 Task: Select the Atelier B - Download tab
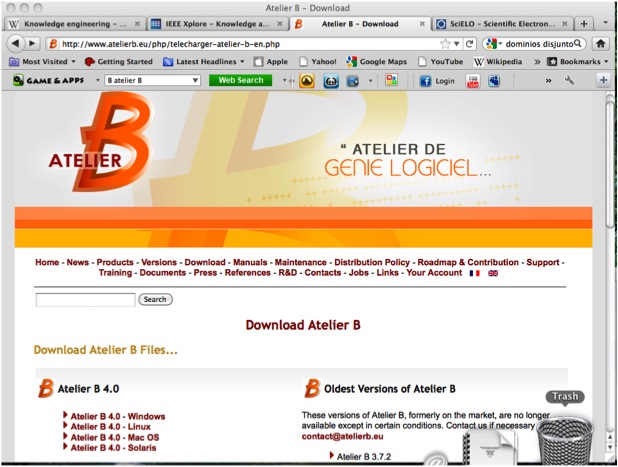pyautogui.click(x=359, y=24)
